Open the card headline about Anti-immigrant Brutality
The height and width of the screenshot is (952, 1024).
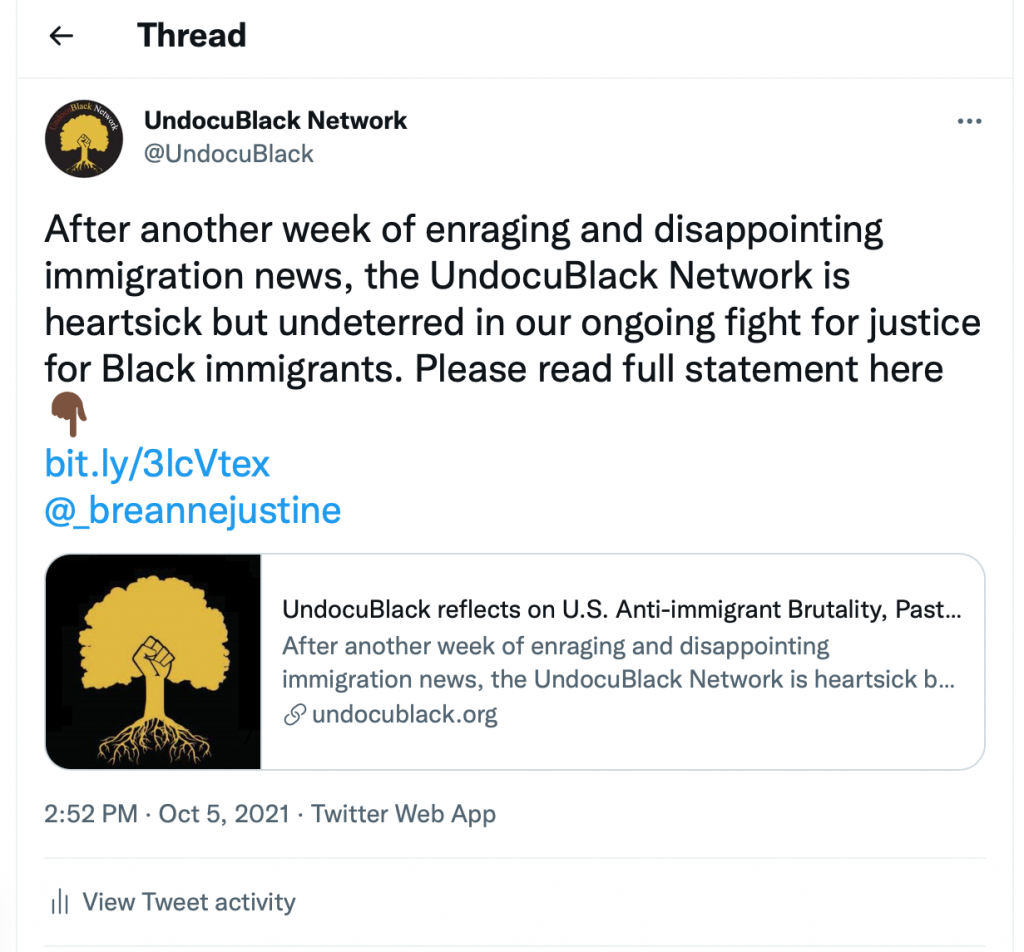coord(621,610)
